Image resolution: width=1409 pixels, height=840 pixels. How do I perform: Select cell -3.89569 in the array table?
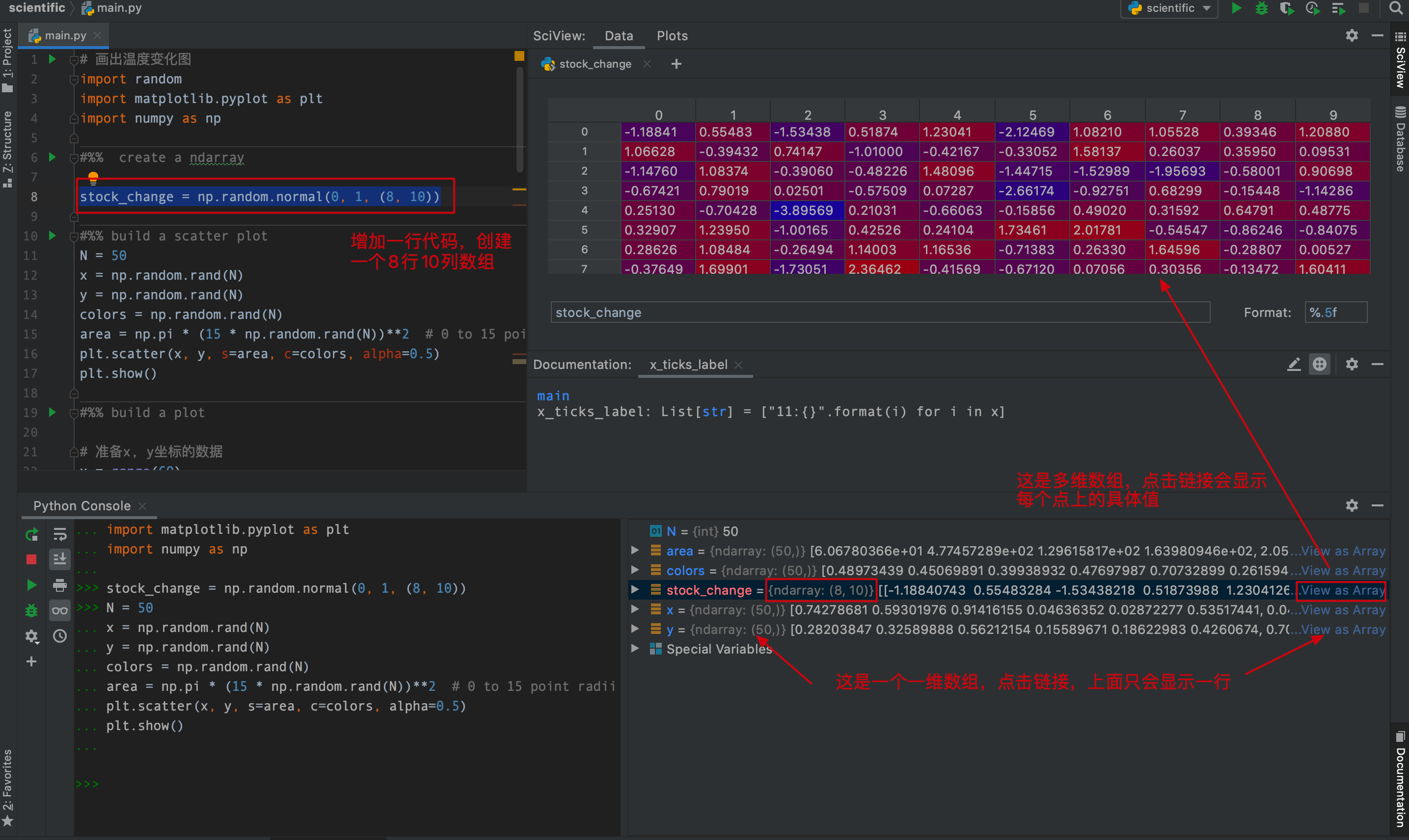tap(807, 210)
